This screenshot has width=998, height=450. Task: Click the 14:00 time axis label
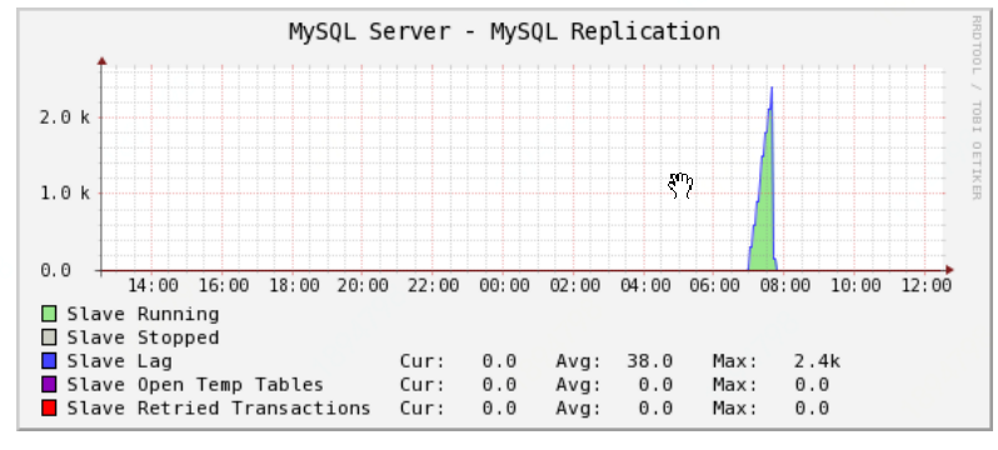(153, 285)
